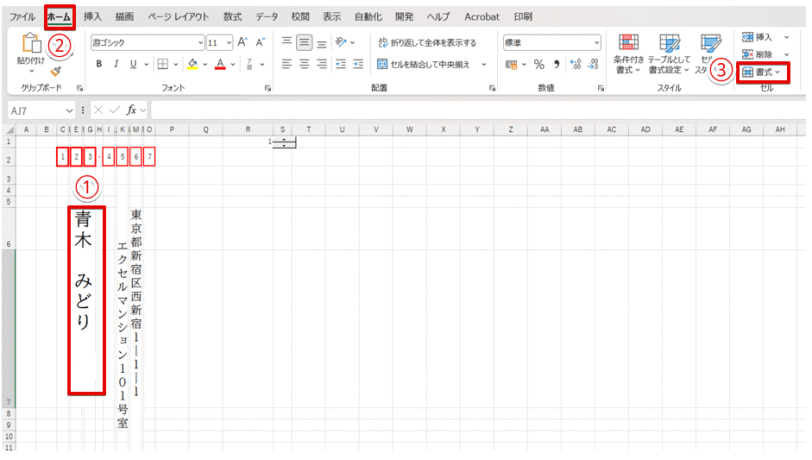Click the vertical address text 東京都新宿区西新宿
The image size is (812, 460).
(136, 269)
